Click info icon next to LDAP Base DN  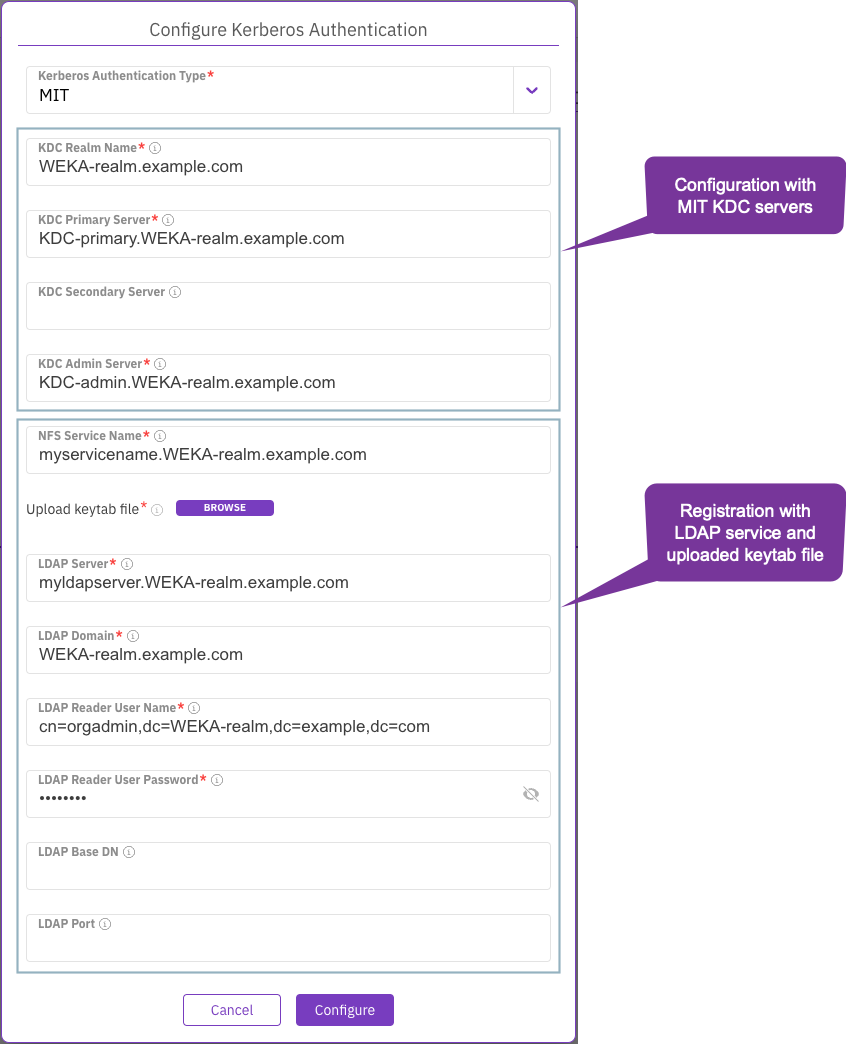[x=129, y=852]
